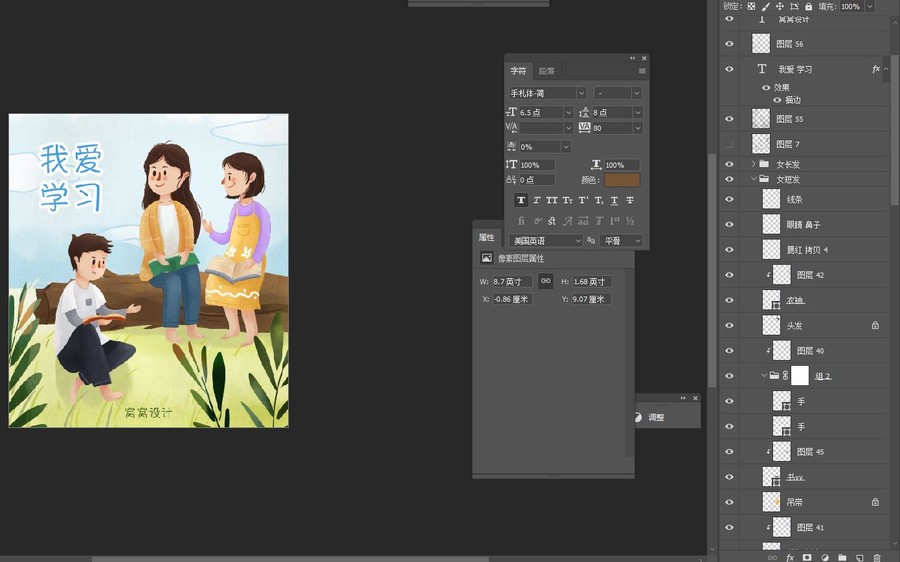The height and width of the screenshot is (562, 900).
Task: Add a layer mask from bottom bar
Action: coord(807,557)
